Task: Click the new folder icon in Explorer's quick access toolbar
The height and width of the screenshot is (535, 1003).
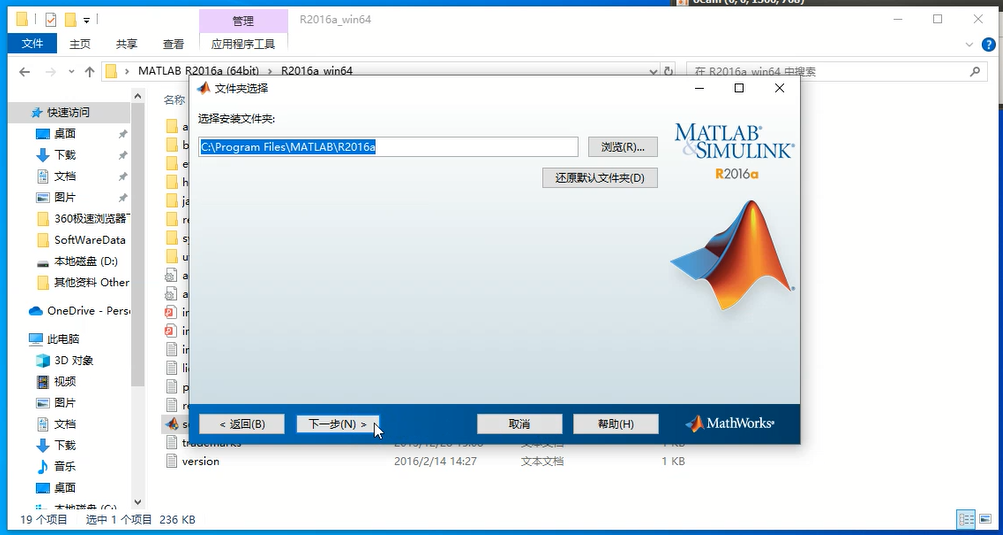Action: (70, 20)
